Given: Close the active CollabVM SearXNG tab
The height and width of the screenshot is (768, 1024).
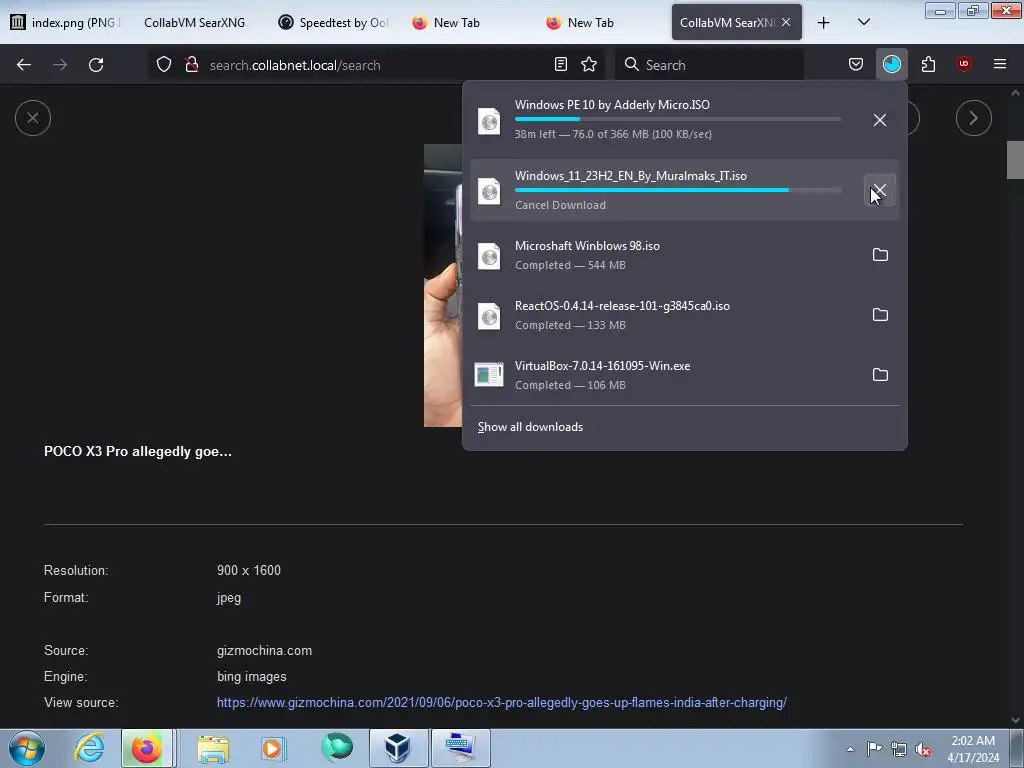Looking at the screenshot, I should [x=786, y=22].
